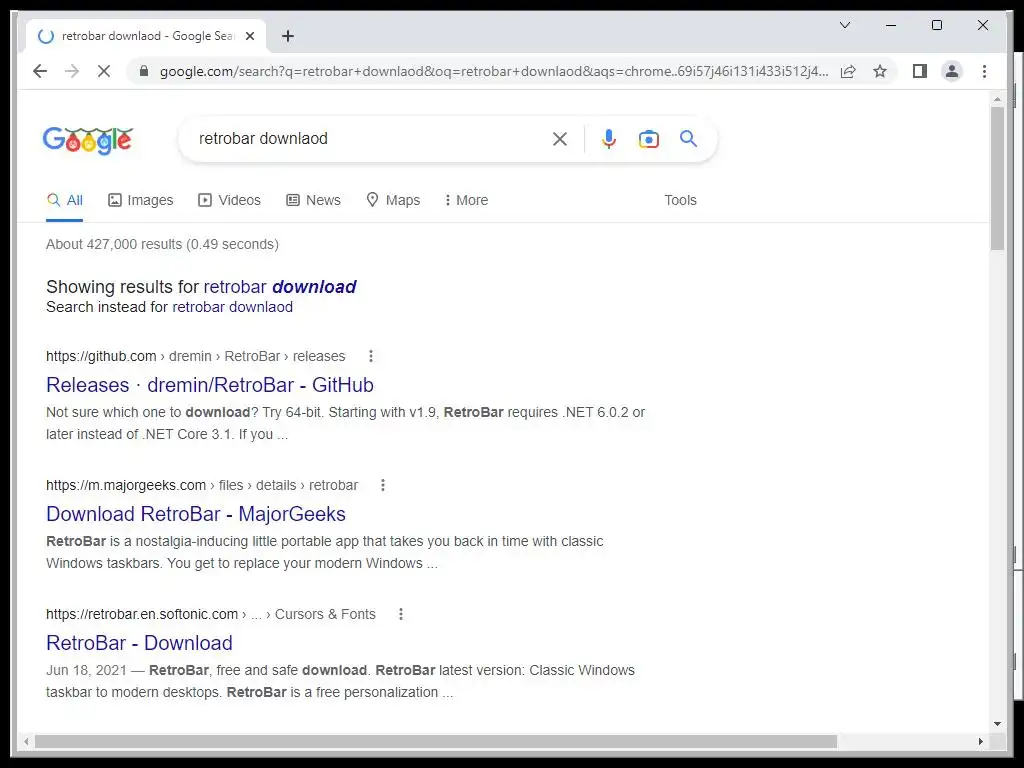Open options for GitHub result
1024x768 pixels.
coord(371,356)
